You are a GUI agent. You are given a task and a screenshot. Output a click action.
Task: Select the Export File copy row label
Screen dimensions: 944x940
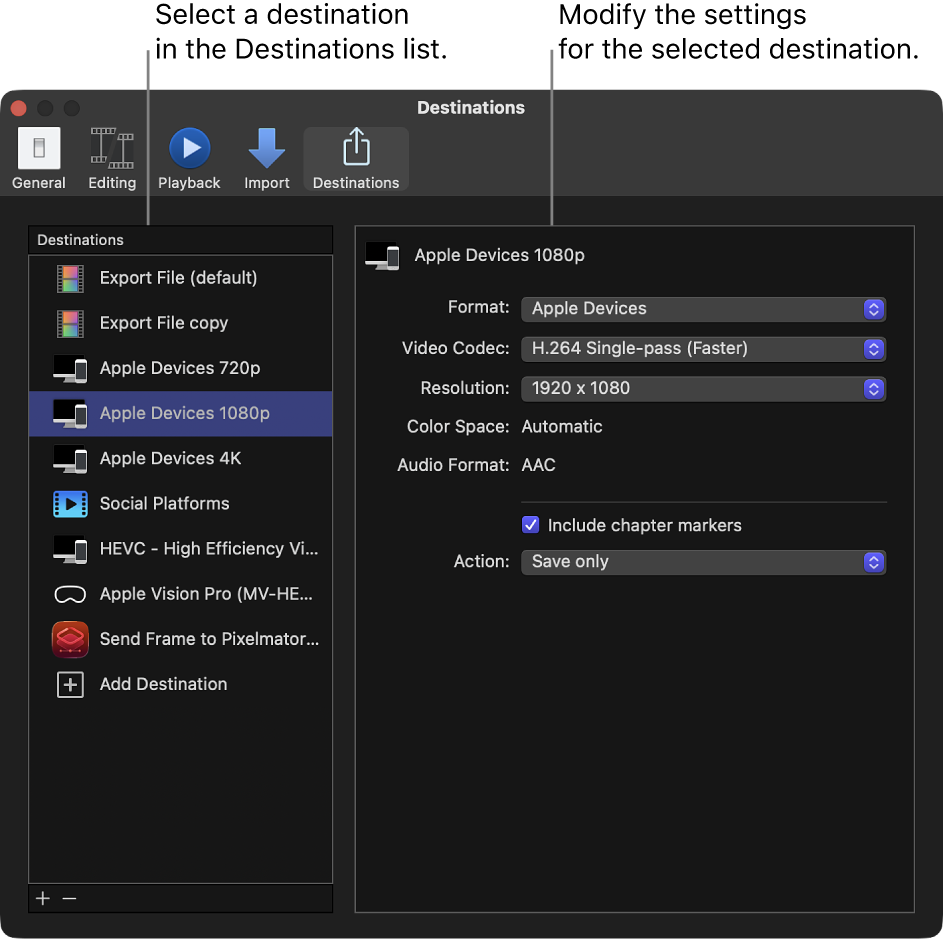click(x=164, y=323)
